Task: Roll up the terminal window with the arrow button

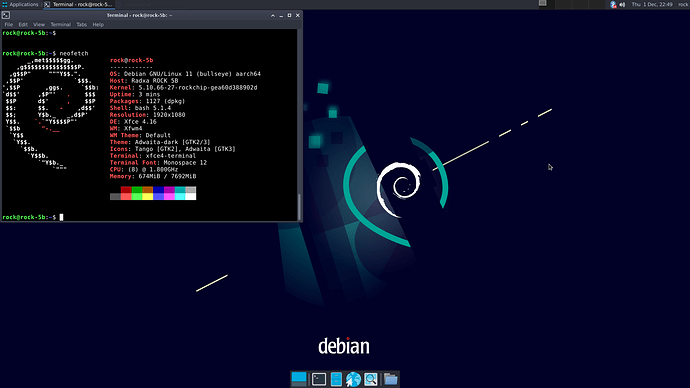Action: 273,15
